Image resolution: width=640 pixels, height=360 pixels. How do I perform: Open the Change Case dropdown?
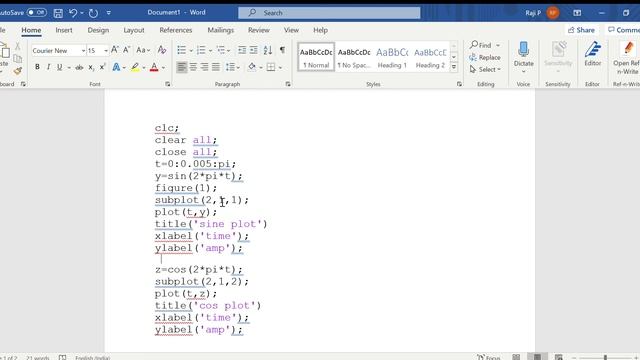[143, 50]
